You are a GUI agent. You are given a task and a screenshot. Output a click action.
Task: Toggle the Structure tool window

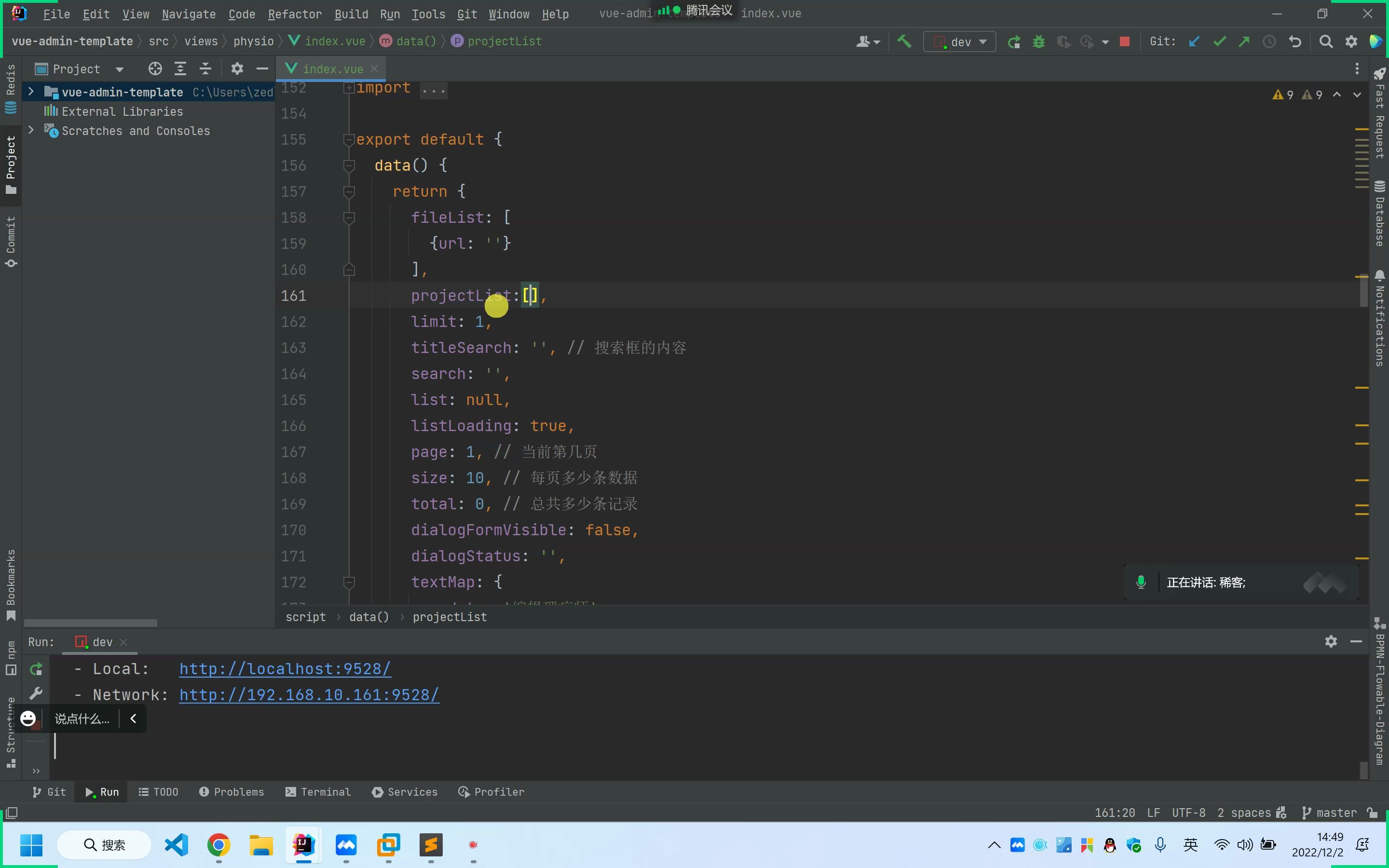click(x=10, y=732)
